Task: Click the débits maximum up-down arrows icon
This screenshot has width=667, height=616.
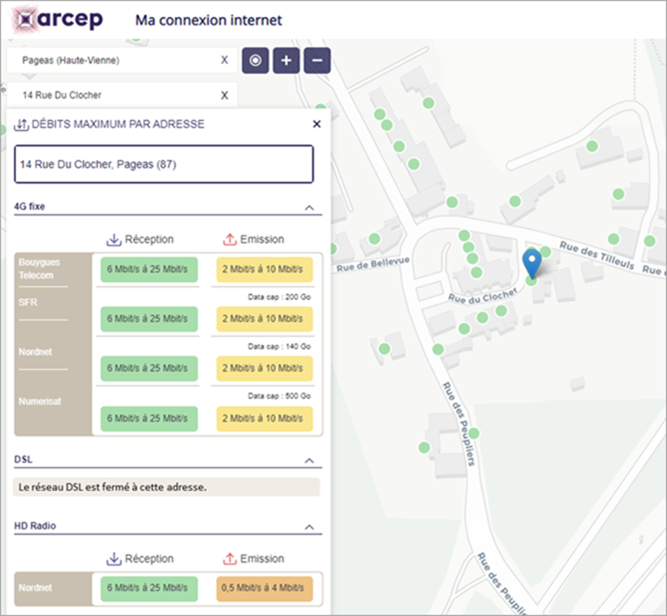Action: pyautogui.click(x=22, y=125)
